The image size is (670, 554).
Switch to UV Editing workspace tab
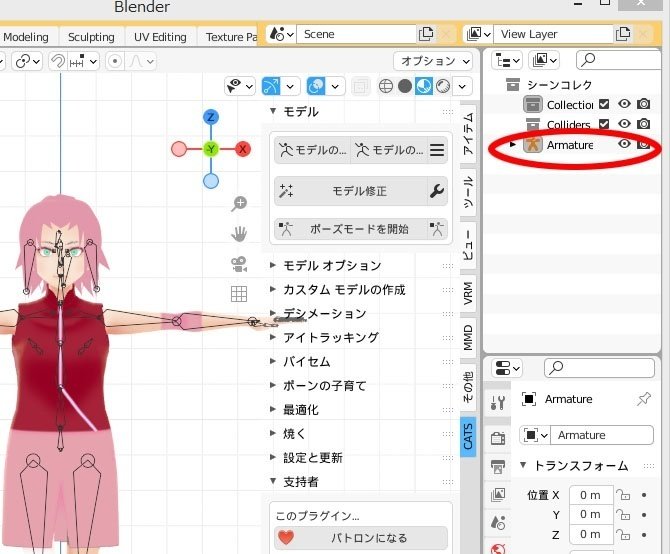[x=160, y=37]
